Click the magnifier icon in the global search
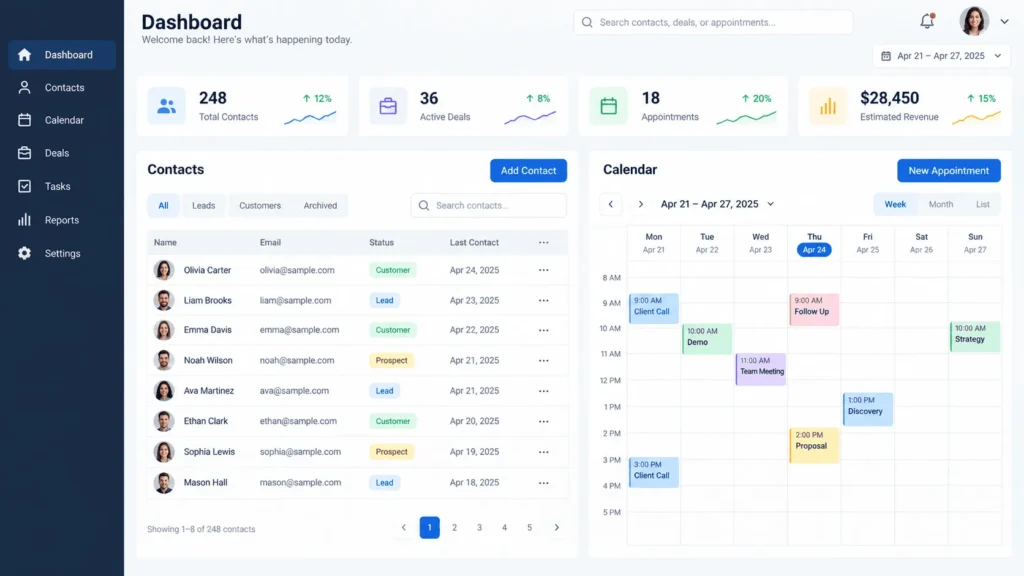Viewport: 1024px width, 576px height. 587,22
